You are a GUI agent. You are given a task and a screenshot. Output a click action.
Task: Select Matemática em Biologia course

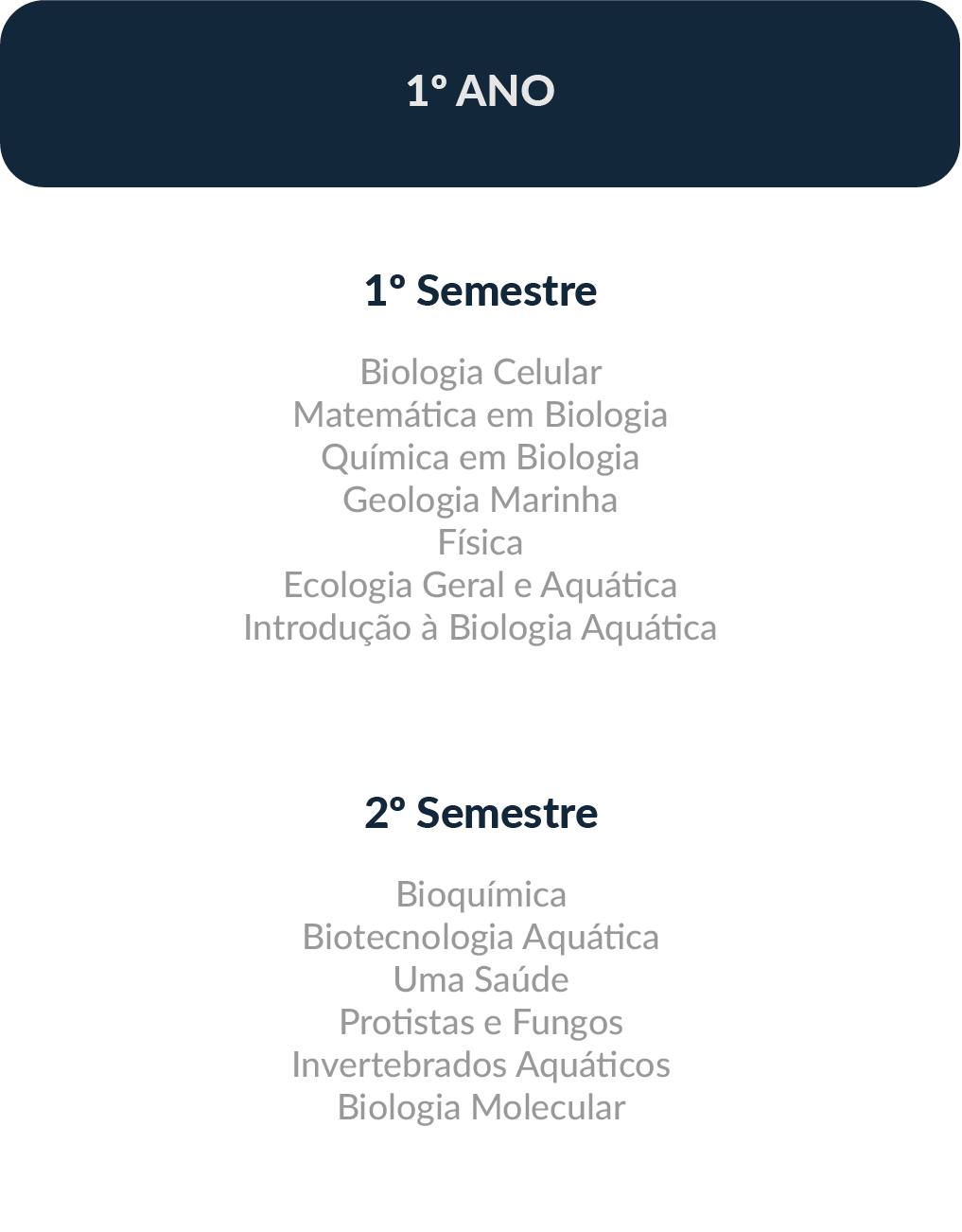(481, 414)
